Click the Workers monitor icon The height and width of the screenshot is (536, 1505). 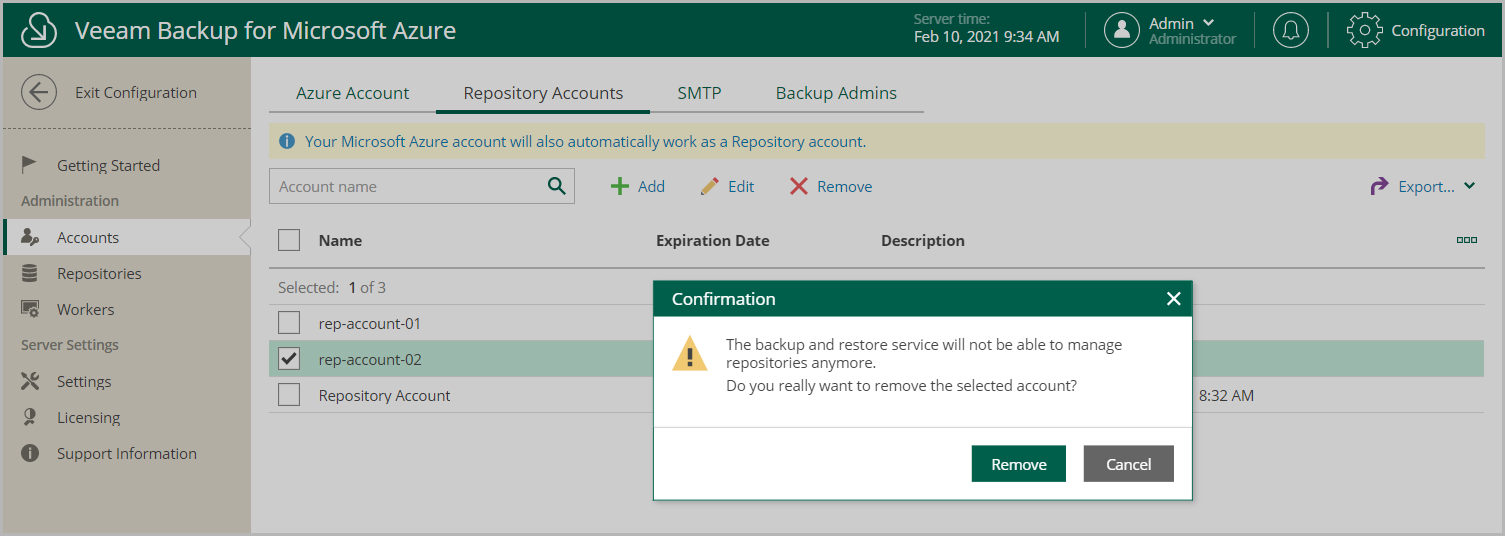point(30,310)
